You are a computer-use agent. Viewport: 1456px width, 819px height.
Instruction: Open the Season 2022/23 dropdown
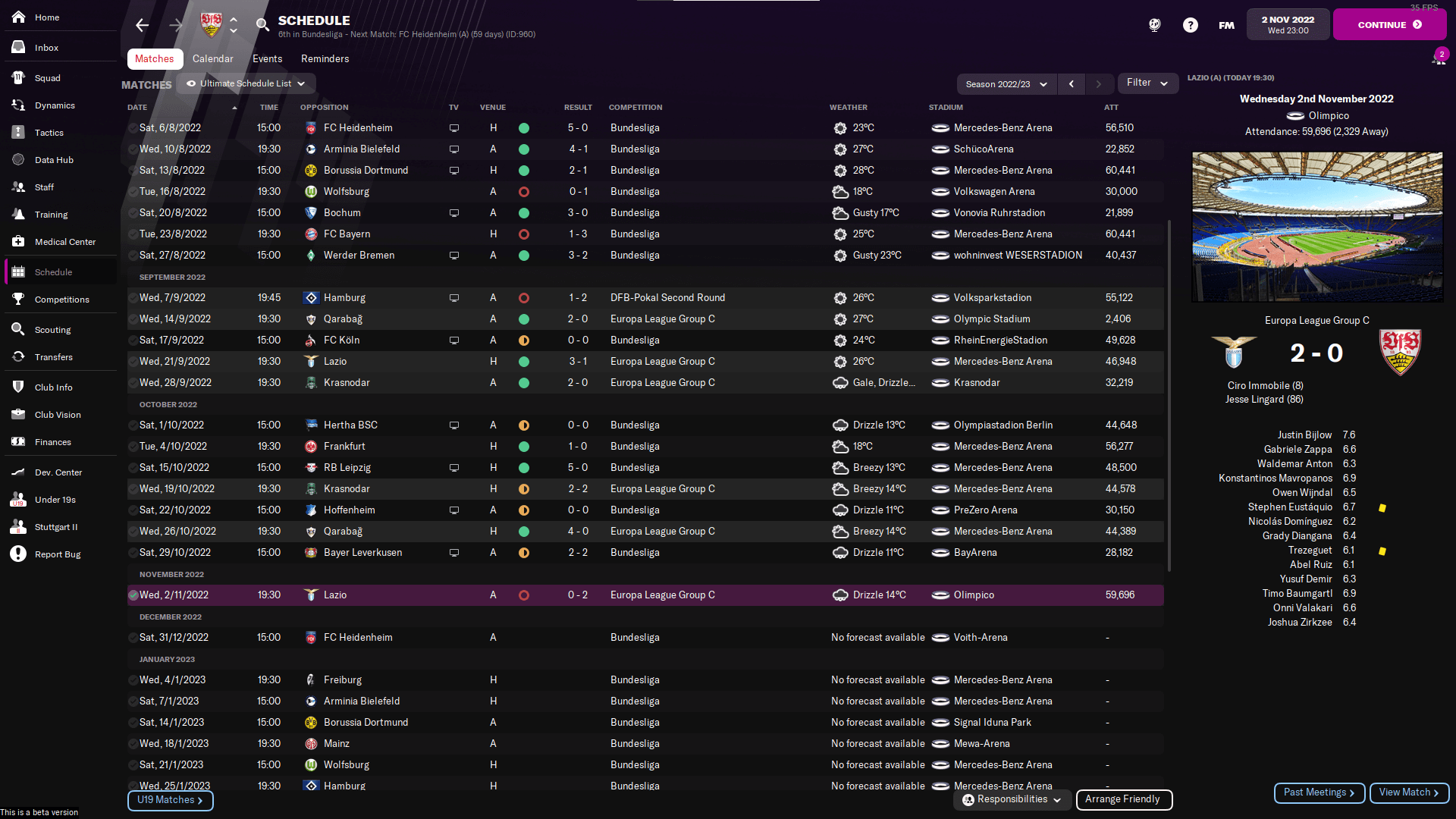[1006, 84]
